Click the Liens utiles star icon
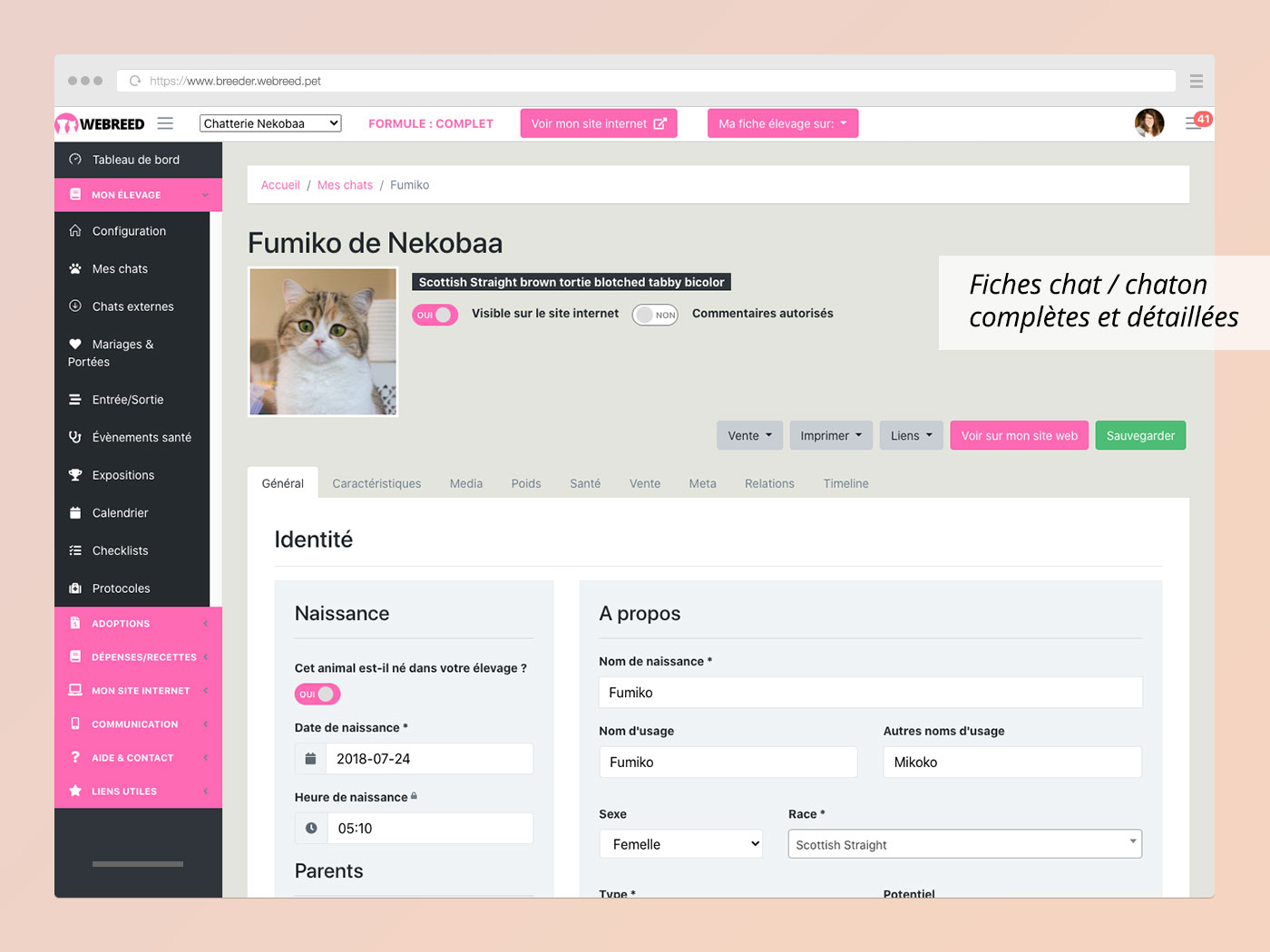The width and height of the screenshot is (1270, 952). tap(75, 792)
